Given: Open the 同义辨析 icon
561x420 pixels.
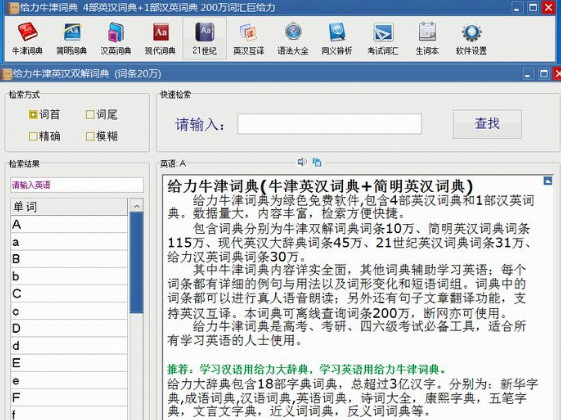Looking at the screenshot, I should coord(337,38).
